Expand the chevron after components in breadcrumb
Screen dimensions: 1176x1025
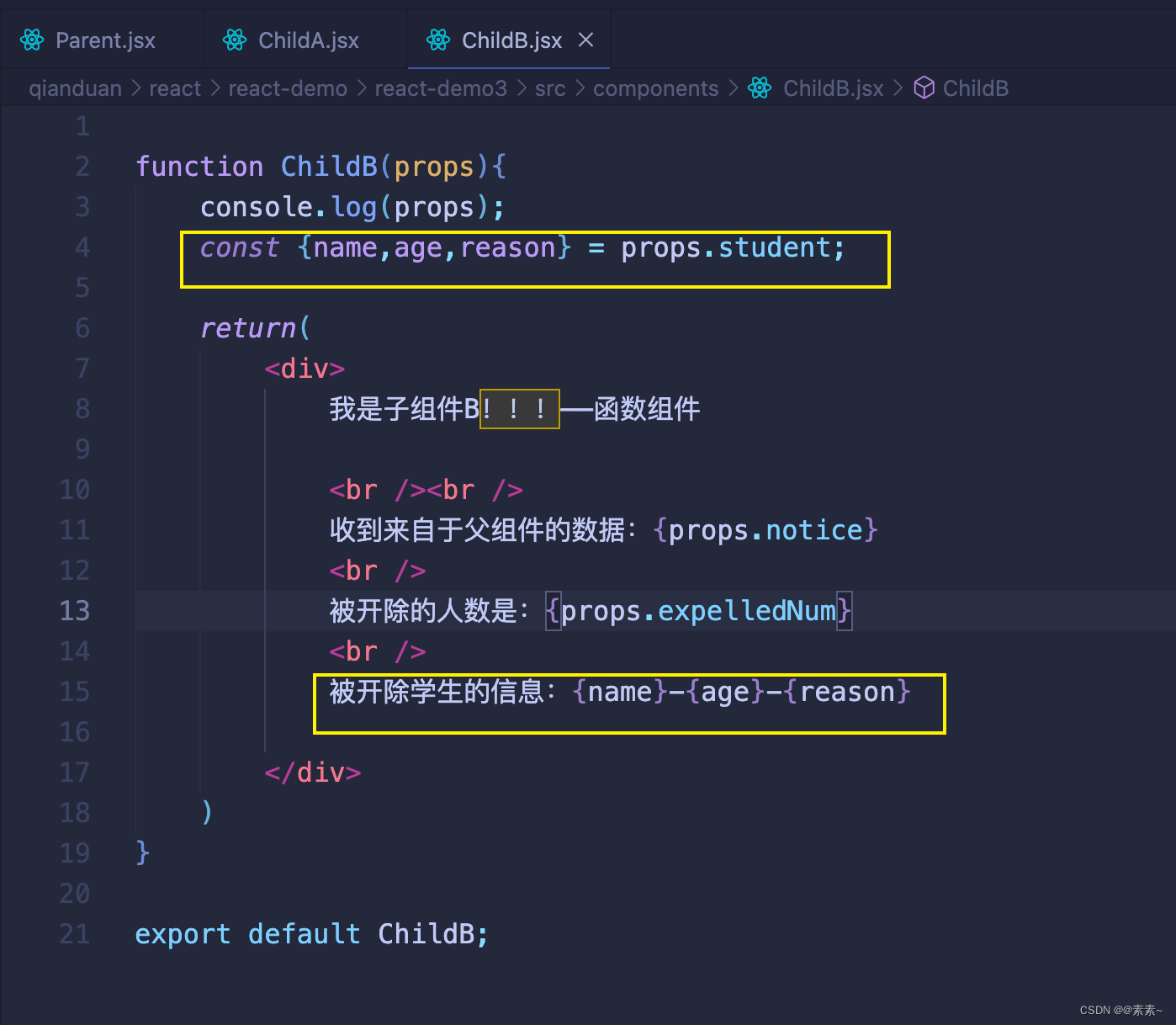(733, 88)
